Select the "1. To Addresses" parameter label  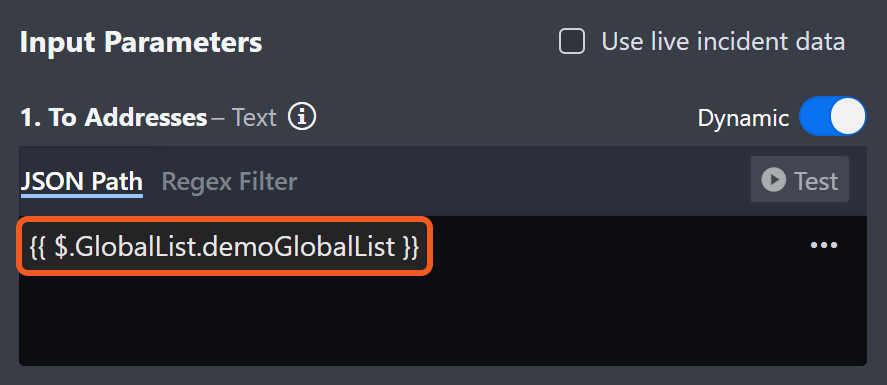pos(114,118)
